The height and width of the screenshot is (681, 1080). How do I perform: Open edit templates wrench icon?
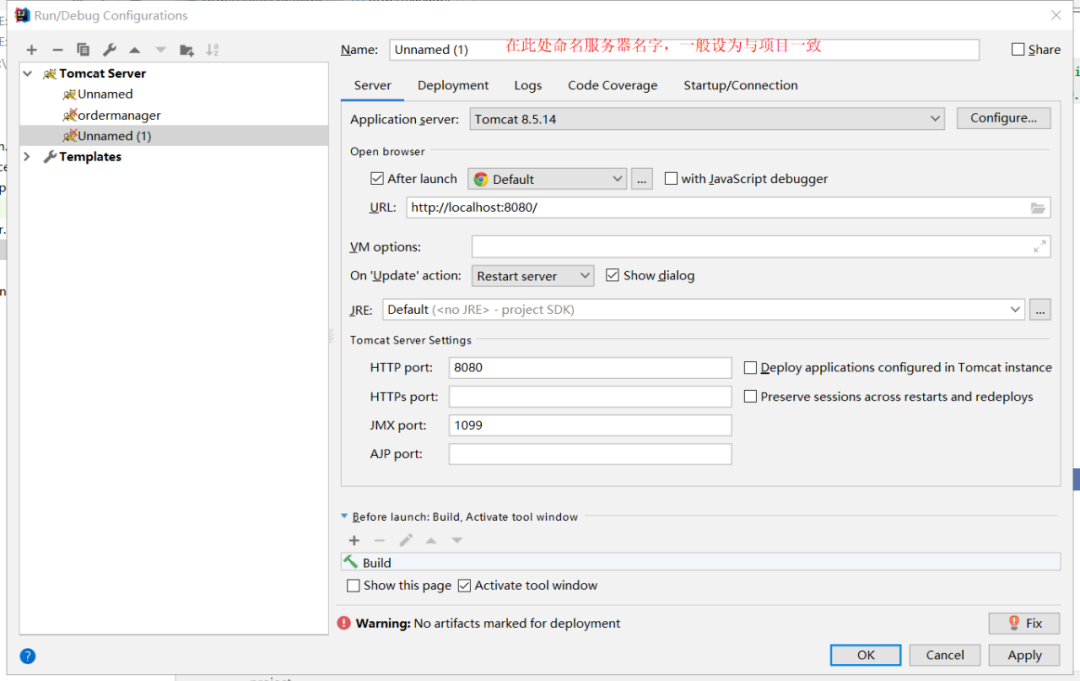[109, 50]
